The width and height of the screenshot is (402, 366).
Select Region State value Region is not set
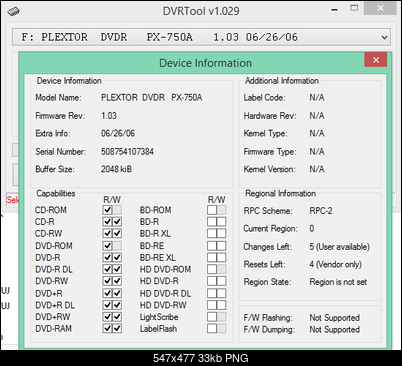338,282
